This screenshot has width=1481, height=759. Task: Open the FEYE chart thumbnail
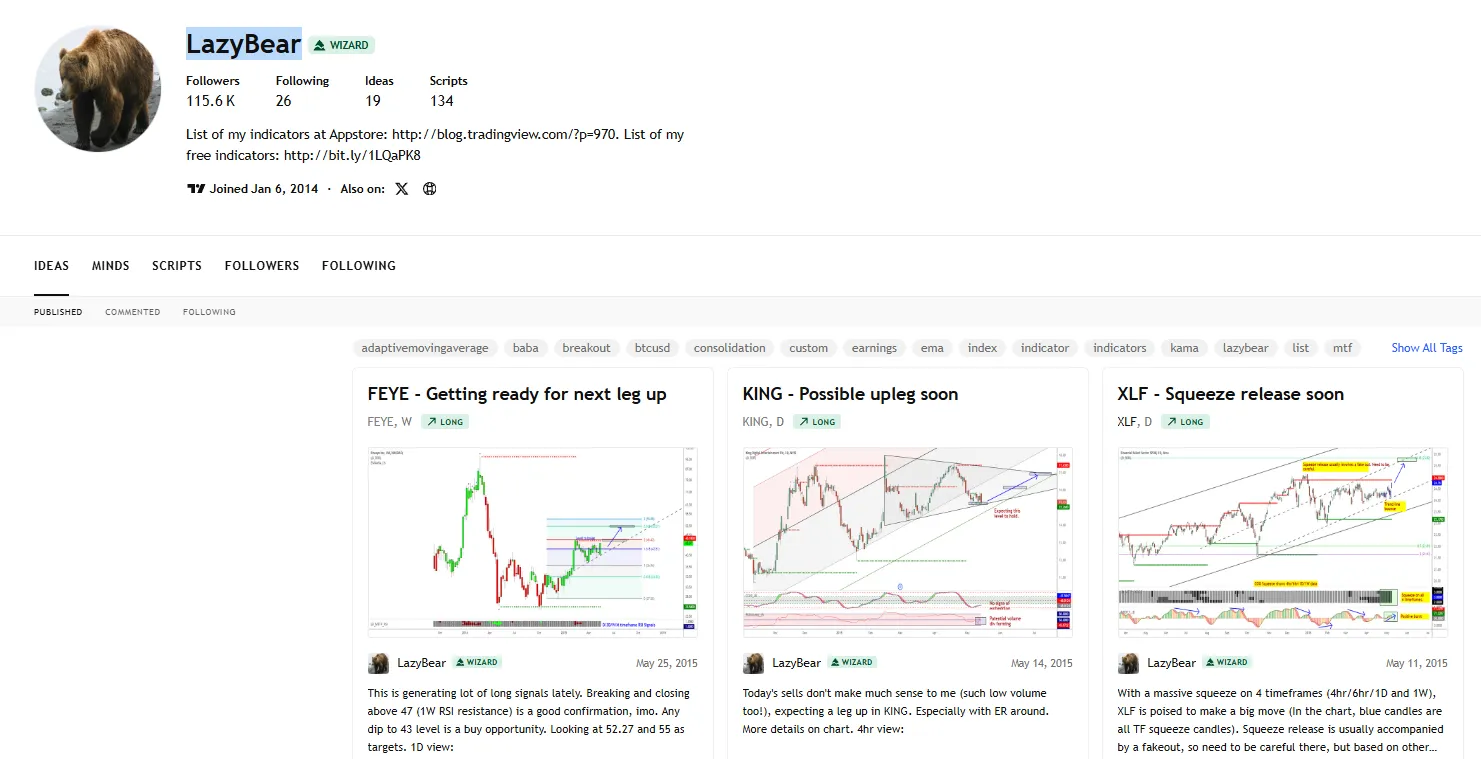533,542
